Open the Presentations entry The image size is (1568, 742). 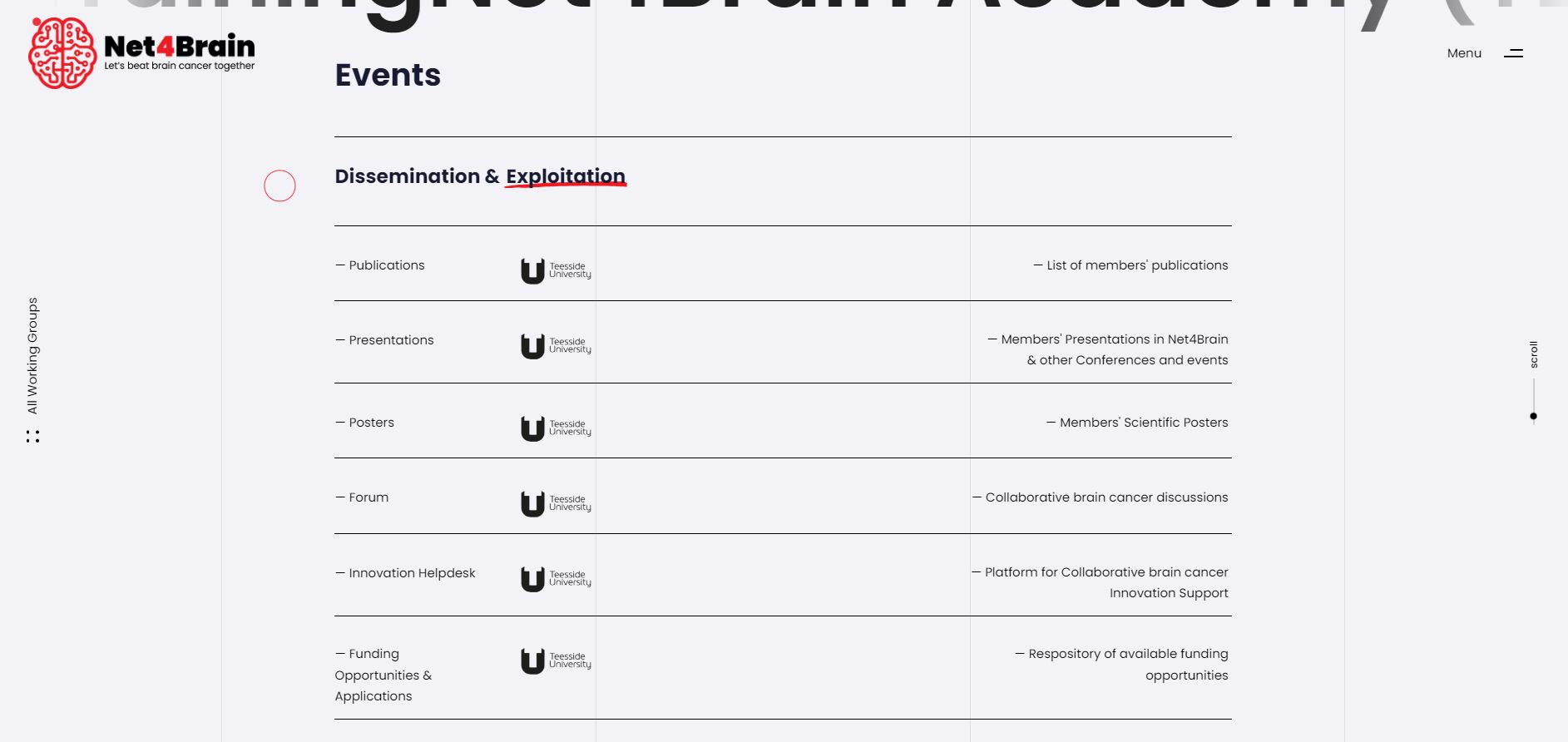pyautogui.click(x=384, y=340)
